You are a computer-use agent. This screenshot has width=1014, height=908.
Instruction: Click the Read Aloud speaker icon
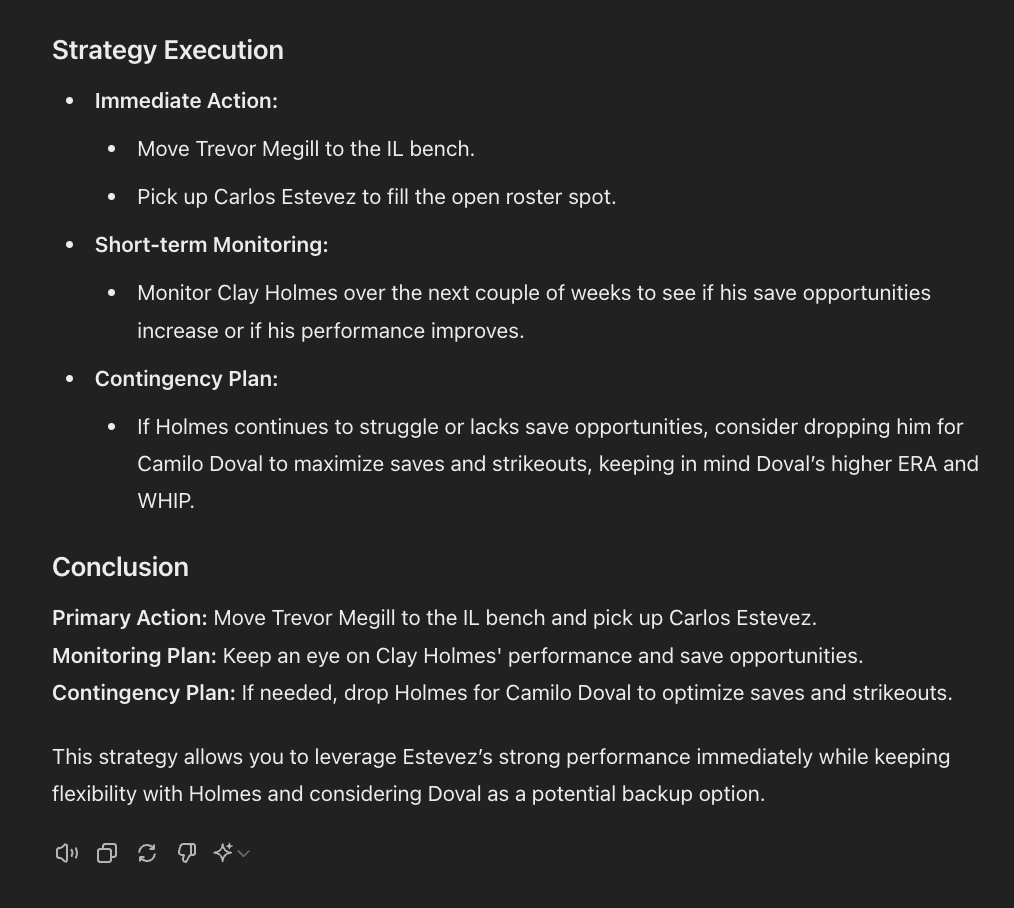coord(66,853)
